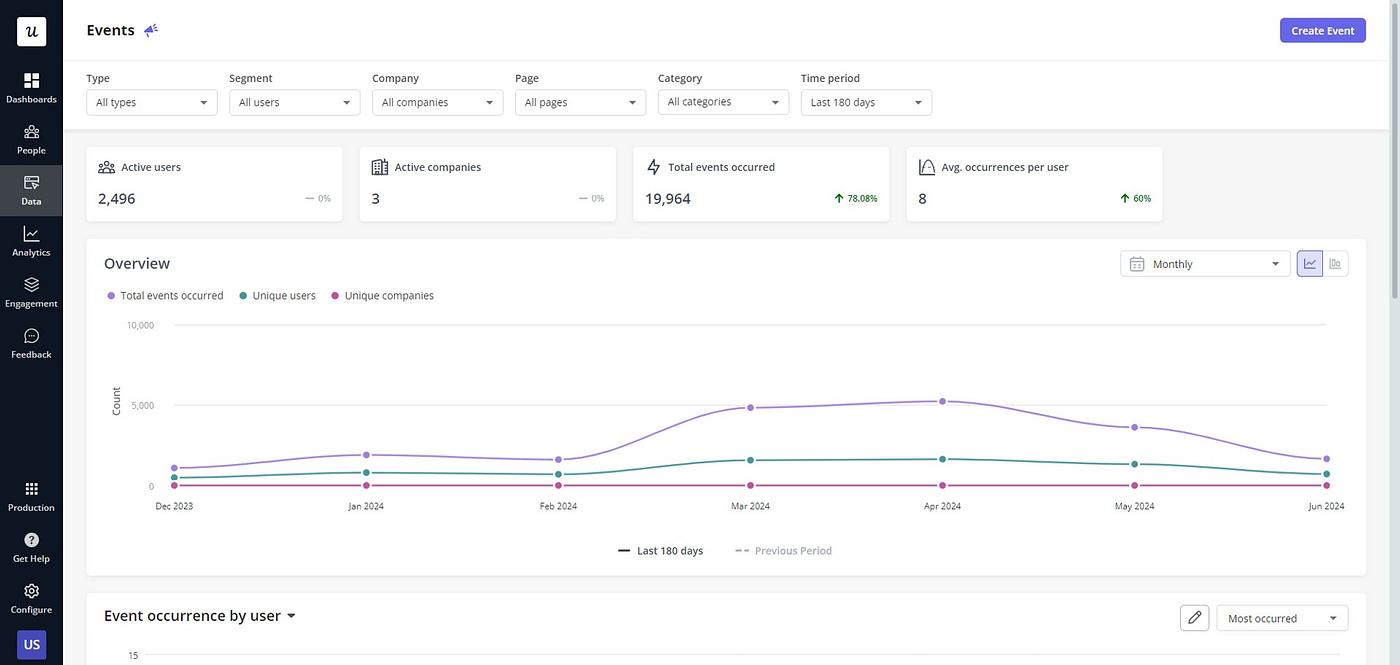Click the Apr 2024 Total events data point
The height and width of the screenshot is (665, 1400).
pos(942,402)
